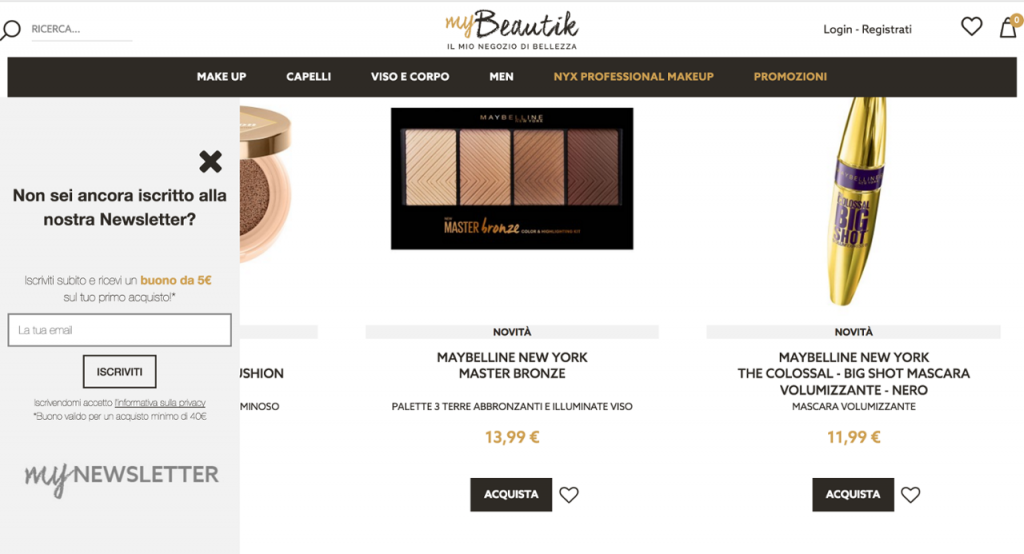Open the wishlist heart icon in header

[x=971, y=27]
